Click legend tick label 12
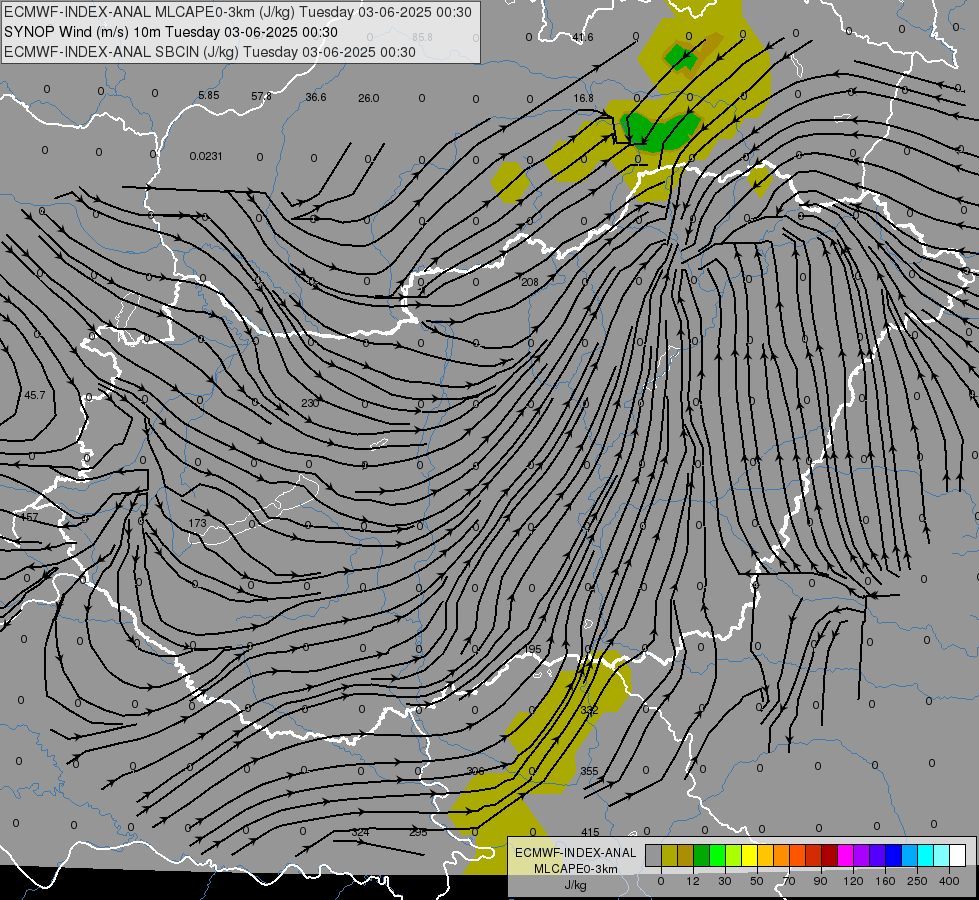Viewport: 979px width, 900px height. coord(692,881)
